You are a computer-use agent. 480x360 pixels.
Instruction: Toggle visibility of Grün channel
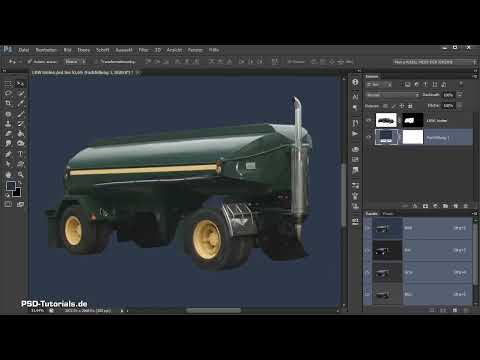[368, 273]
